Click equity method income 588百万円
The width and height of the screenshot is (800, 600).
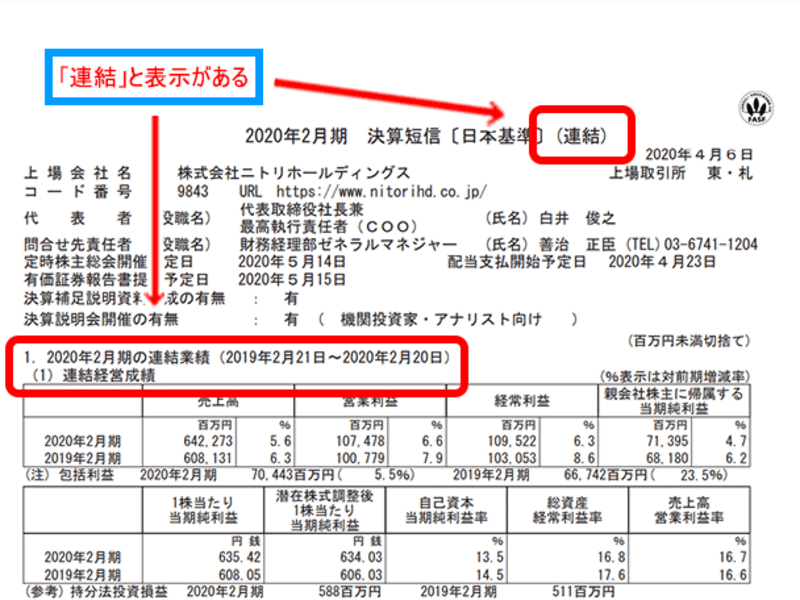349,592
